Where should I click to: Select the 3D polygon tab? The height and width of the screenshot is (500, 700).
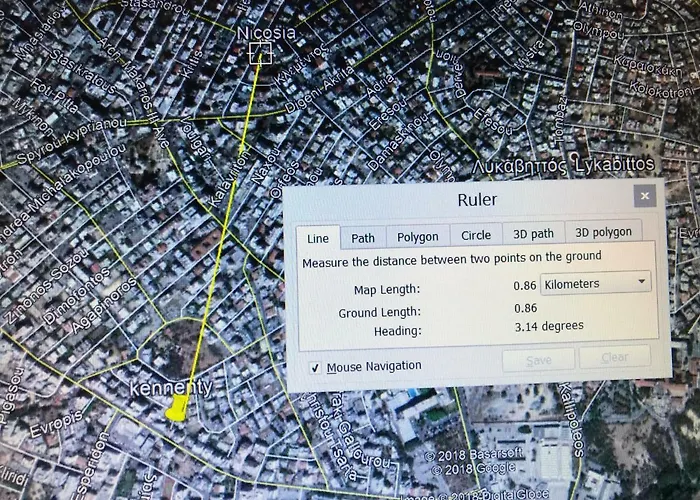coord(600,232)
